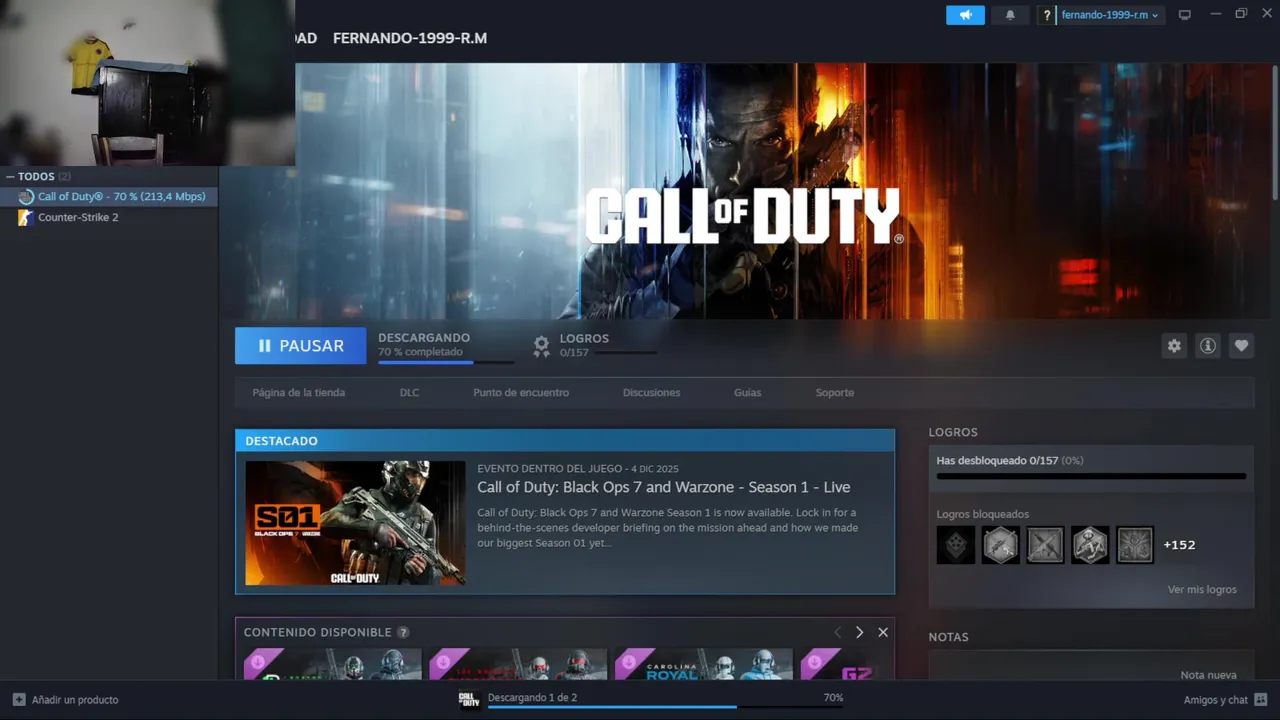Click the fourth locked achievement icon

coord(1090,545)
